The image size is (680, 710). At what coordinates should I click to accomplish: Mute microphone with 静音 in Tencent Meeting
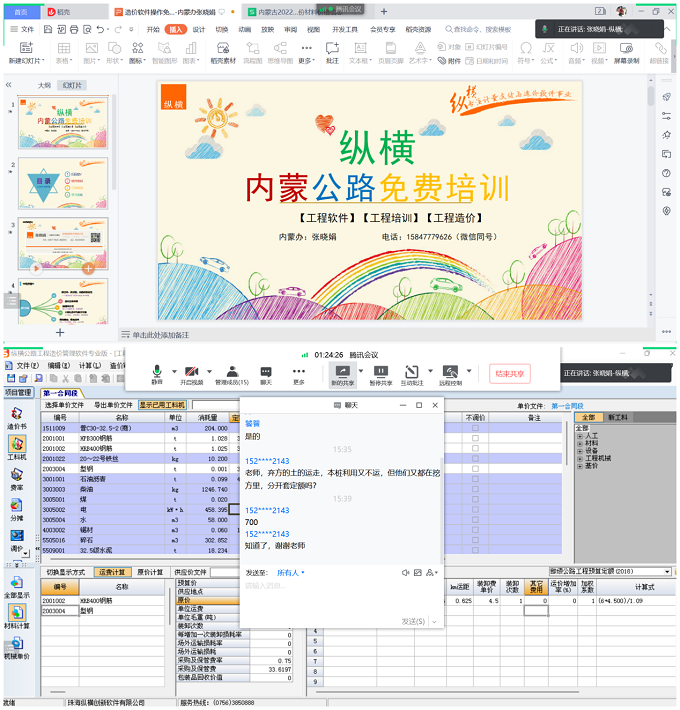click(157, 374)
